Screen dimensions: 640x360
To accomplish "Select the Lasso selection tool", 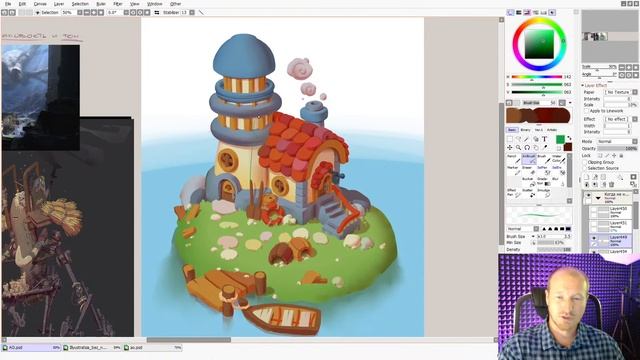I will click(x=518, y=139).
